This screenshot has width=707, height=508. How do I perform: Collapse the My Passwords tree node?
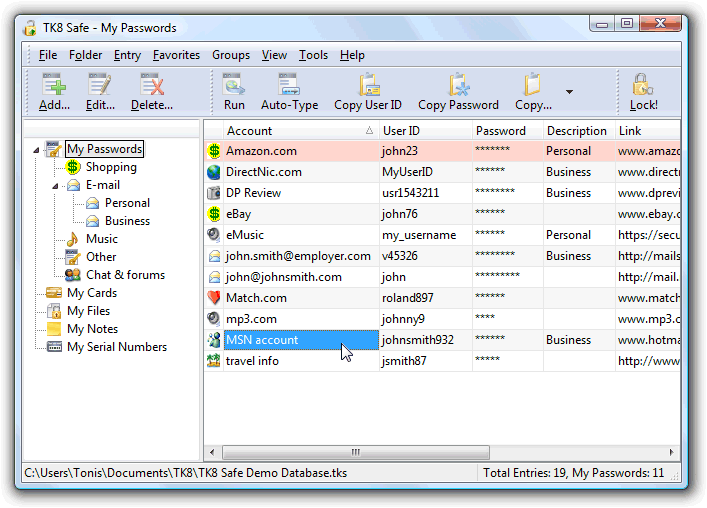(36, 150)
